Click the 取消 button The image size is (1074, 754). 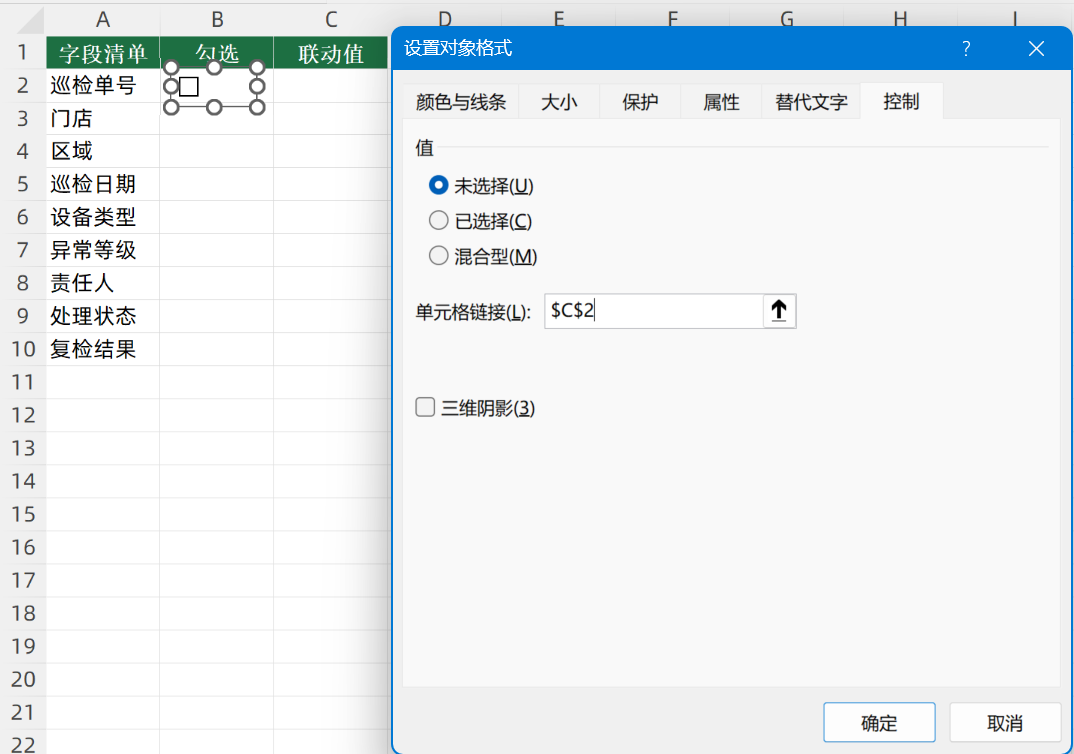pyautogui.click(x=1005, y=722)
